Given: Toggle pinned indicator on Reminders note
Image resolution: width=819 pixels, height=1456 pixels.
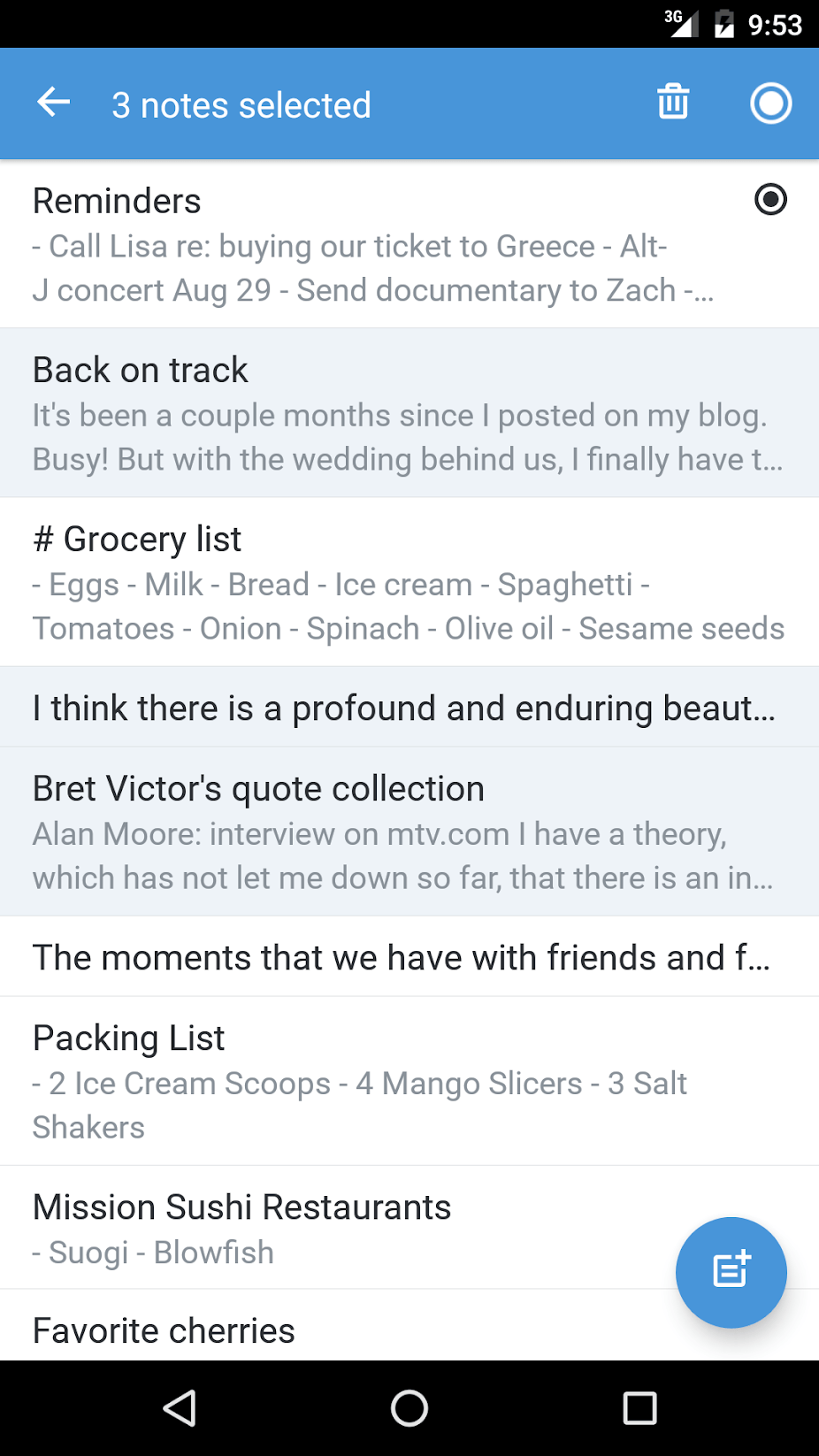Looking at the screenshot, I should [770, 199].
